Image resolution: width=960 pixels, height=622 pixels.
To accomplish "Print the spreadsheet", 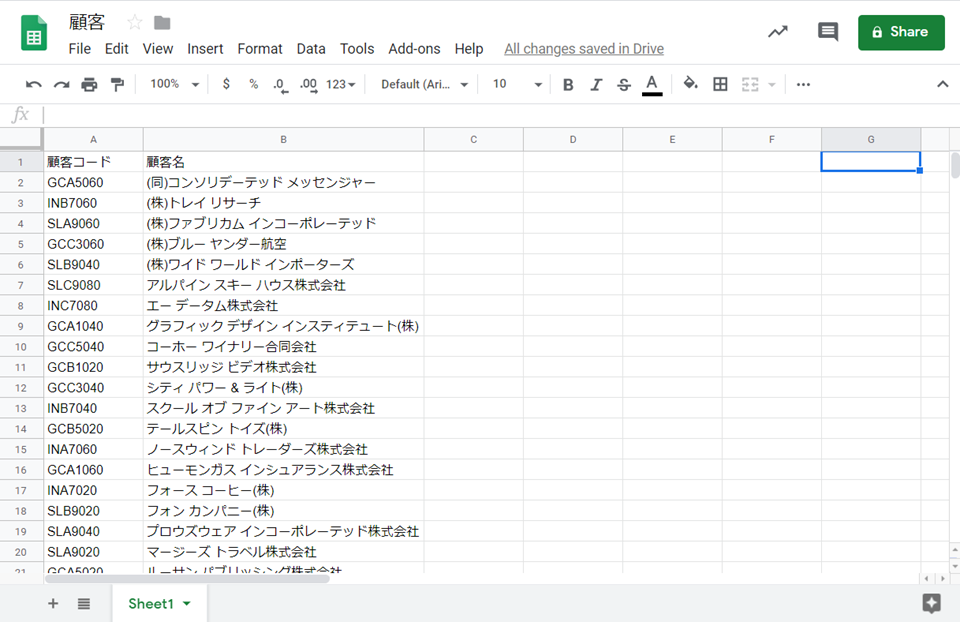I will pyautogui.click(x=89, y=84).
